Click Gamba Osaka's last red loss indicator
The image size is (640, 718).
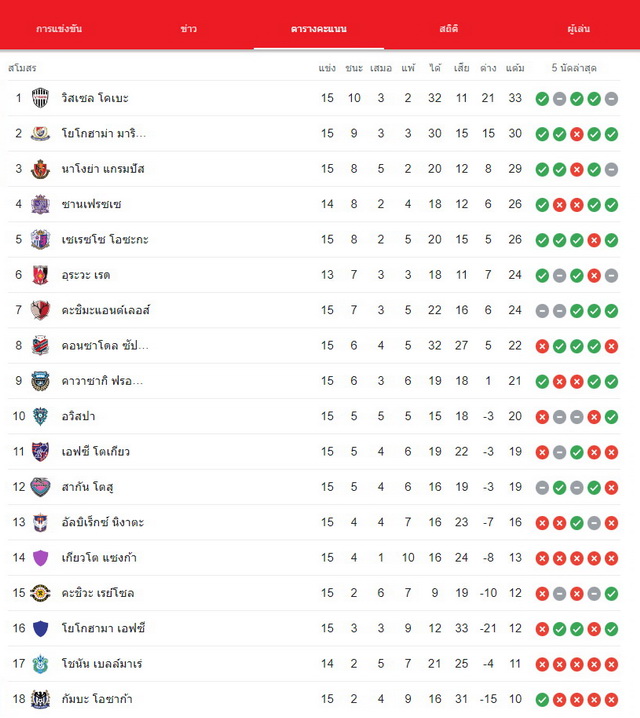click(x=611, y=699)
